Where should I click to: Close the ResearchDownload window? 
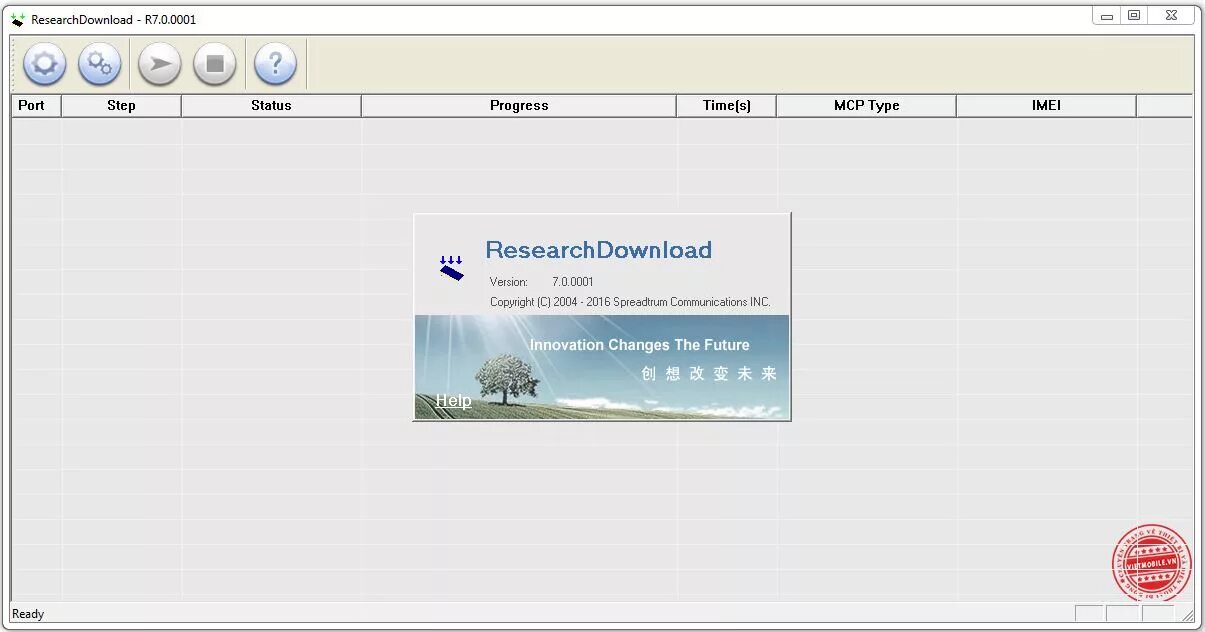point(1170,15)
